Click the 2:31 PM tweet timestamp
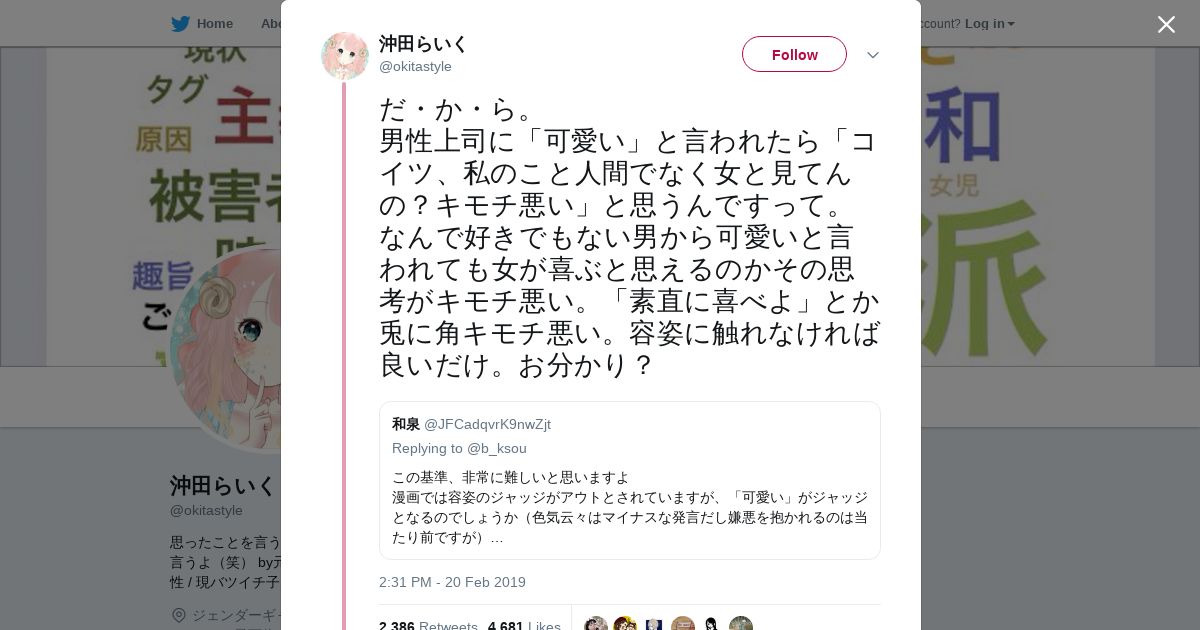The image size is (1200, 630). (452, 582)
